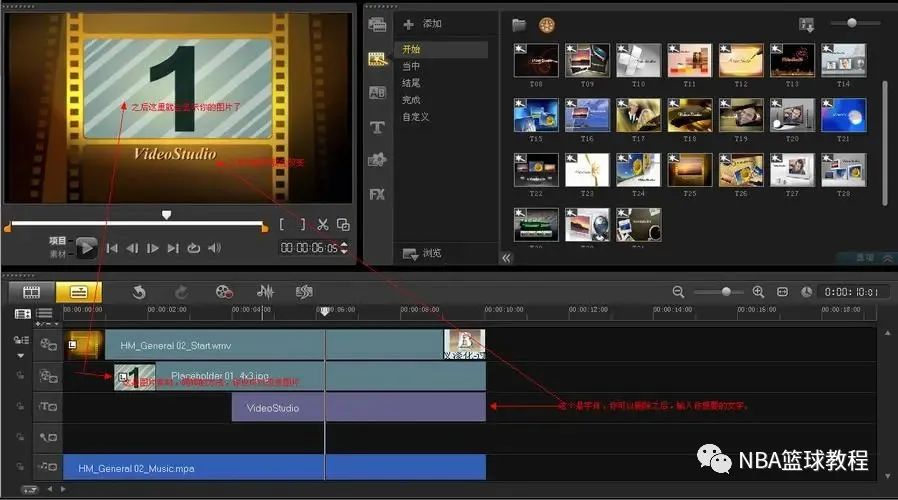Click the 添加 add folder button
Image resolution: width=898 pixels, height=500 pixels.
[x=423, y=24]
